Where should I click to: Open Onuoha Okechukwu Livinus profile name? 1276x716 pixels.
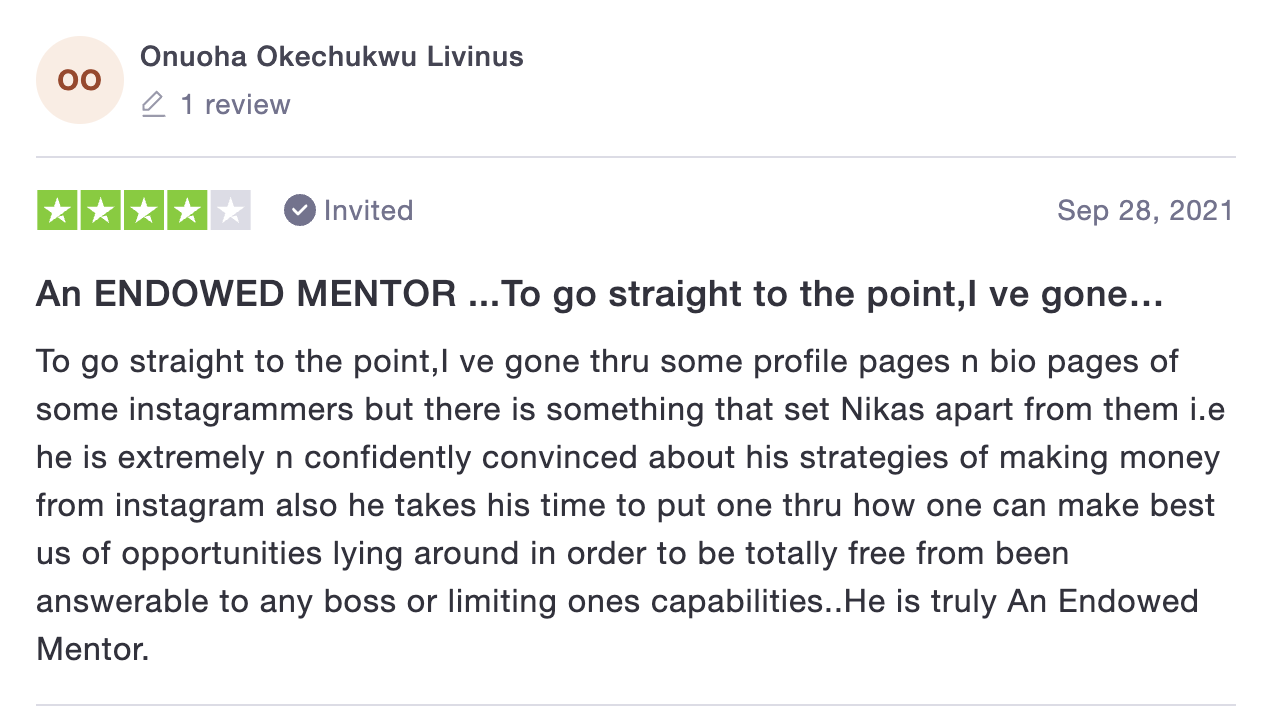(x=332, y=57)
